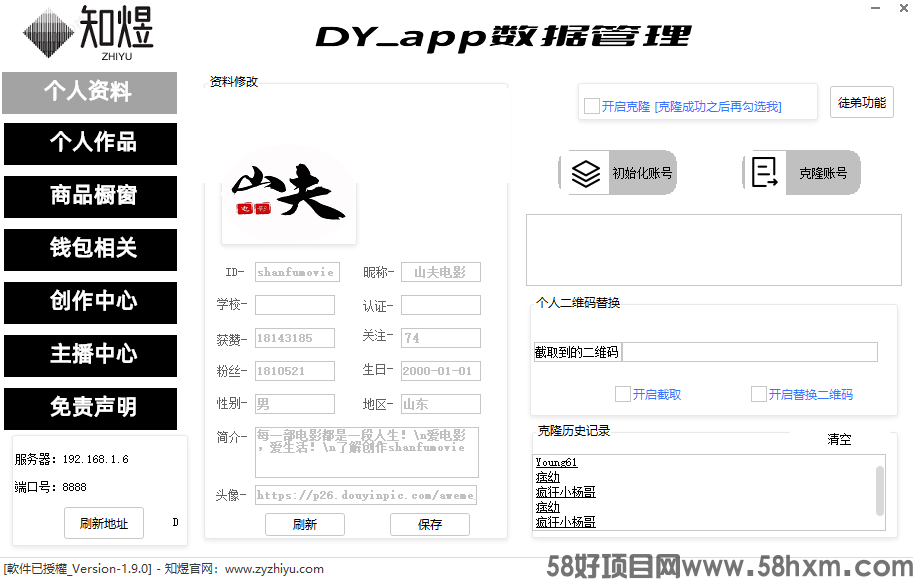
Task: Click the clone history list scrollbar
Action: coord(880,490)
